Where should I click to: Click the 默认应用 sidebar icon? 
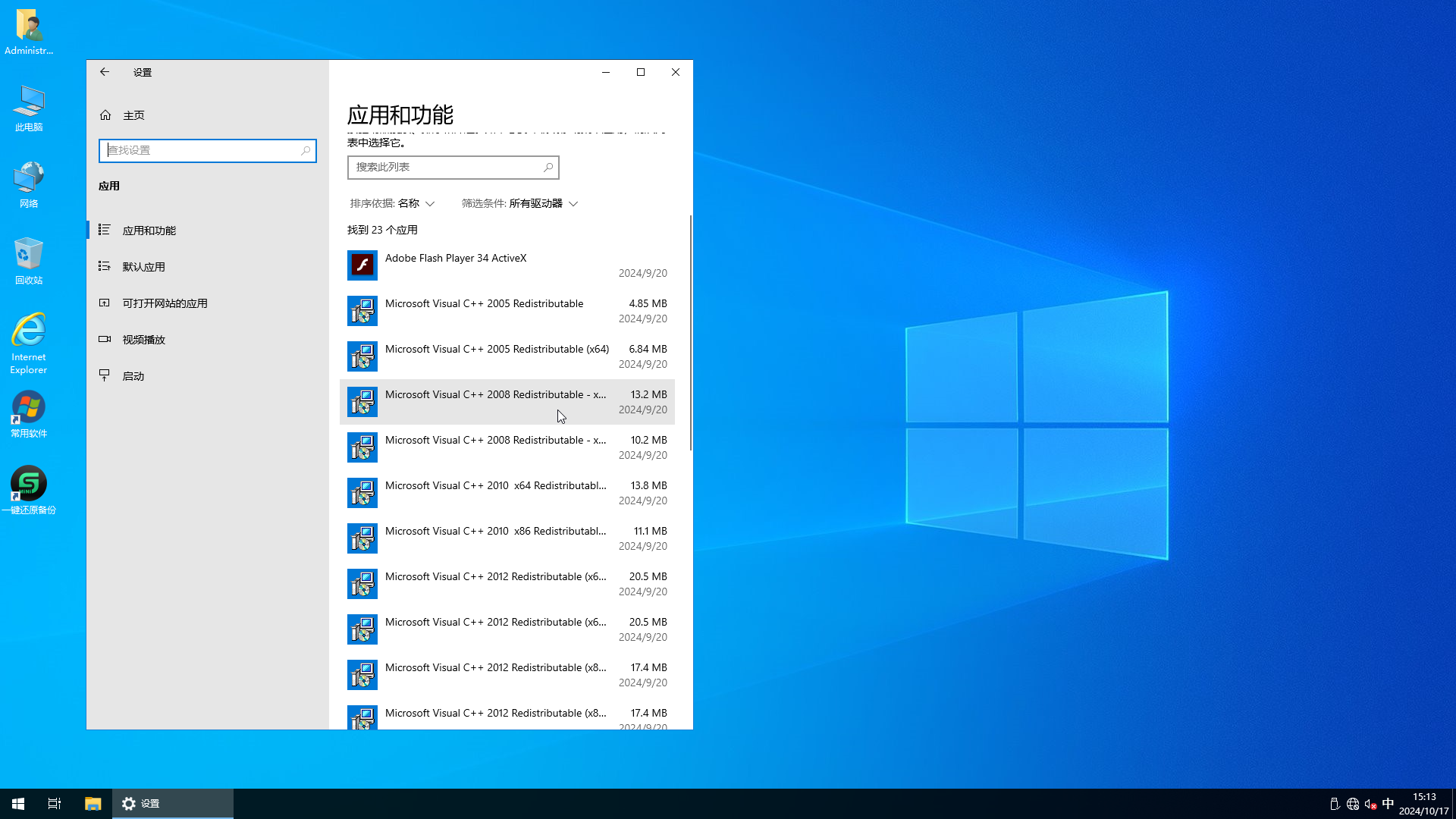tap(105, 266)
